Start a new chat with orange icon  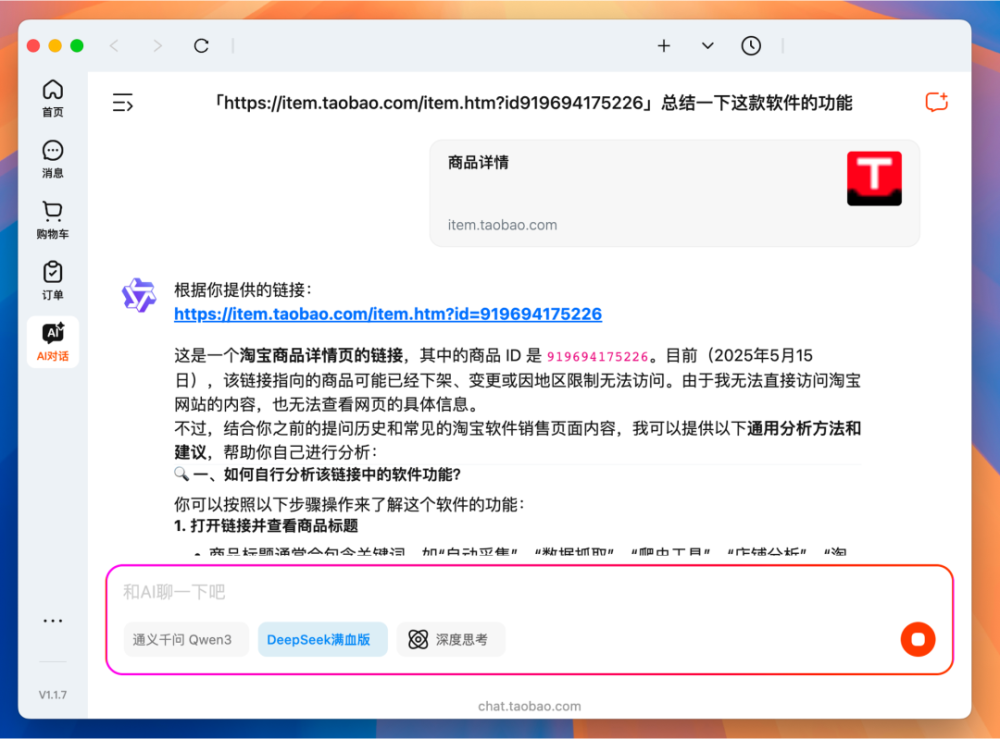point(936,103)
